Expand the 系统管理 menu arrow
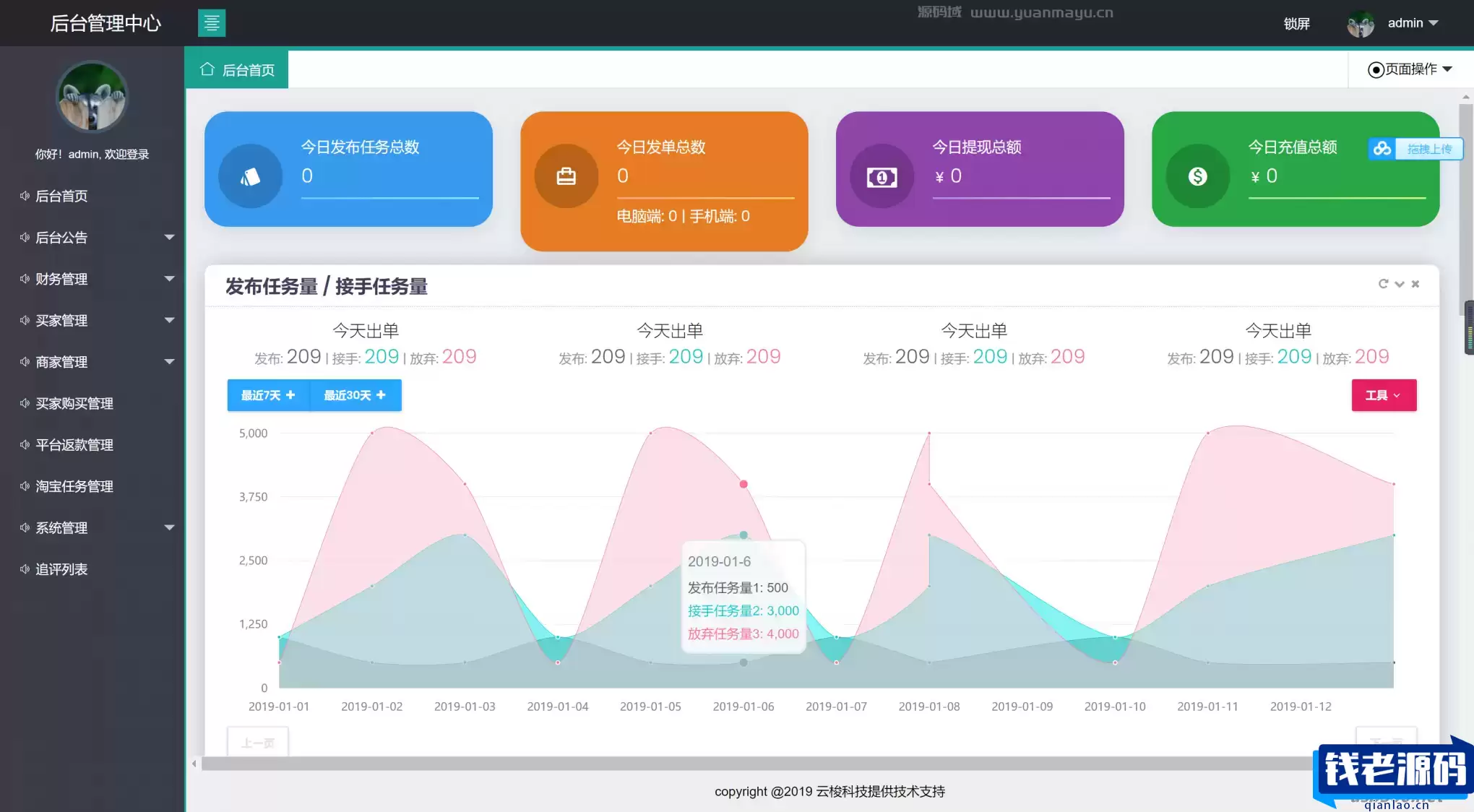Image resolution: width=1474 pixels, height=812 pixels. 169,528
